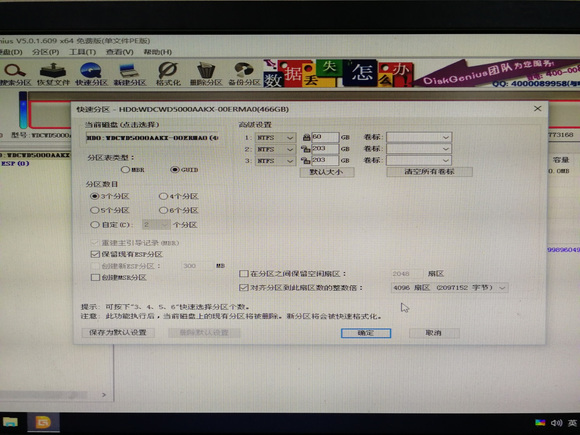This screenshot has height=435, width=580.
Task: Close the Quick Partition dialog
Action: point(537,108)
